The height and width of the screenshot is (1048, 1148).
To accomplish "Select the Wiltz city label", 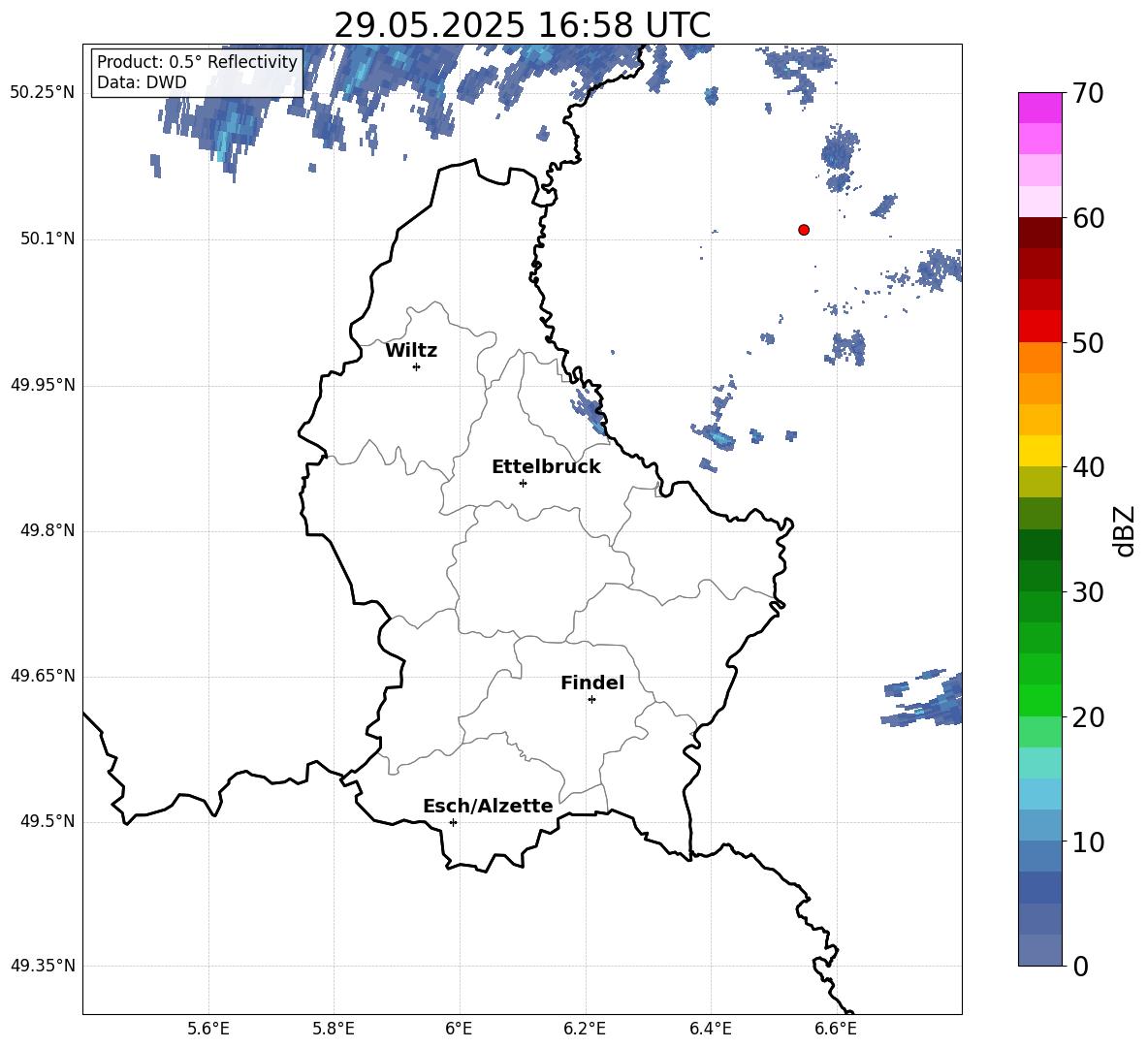I will point(411,351).
